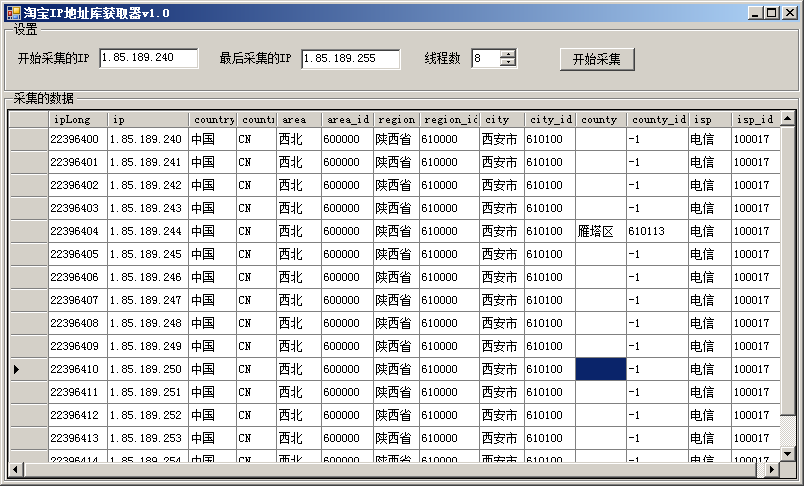Select the cell 22396400
Screen dimensions: 804x486
[x=78, y=139]
